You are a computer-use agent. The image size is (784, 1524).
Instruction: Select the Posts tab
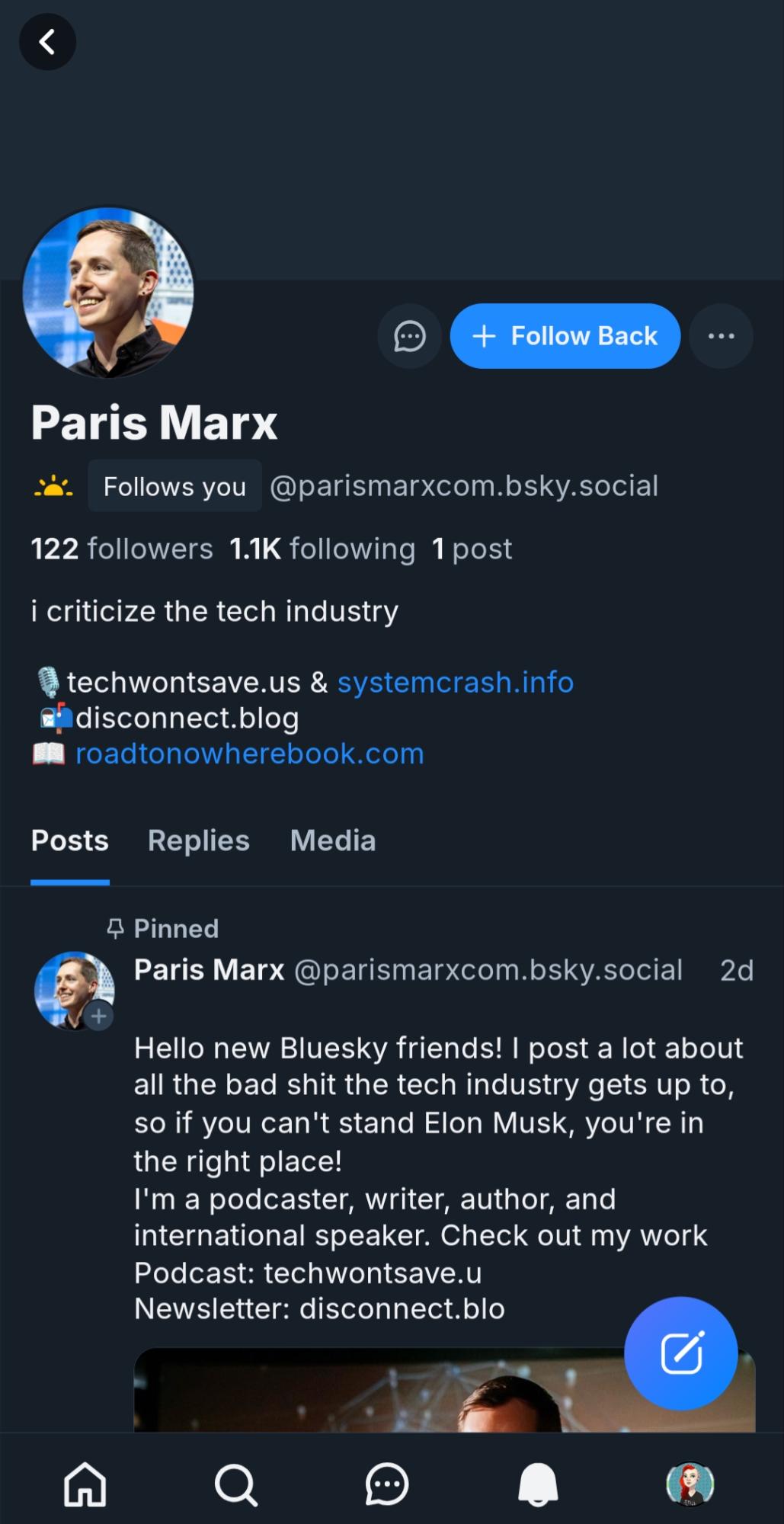[x=70, y=840]
